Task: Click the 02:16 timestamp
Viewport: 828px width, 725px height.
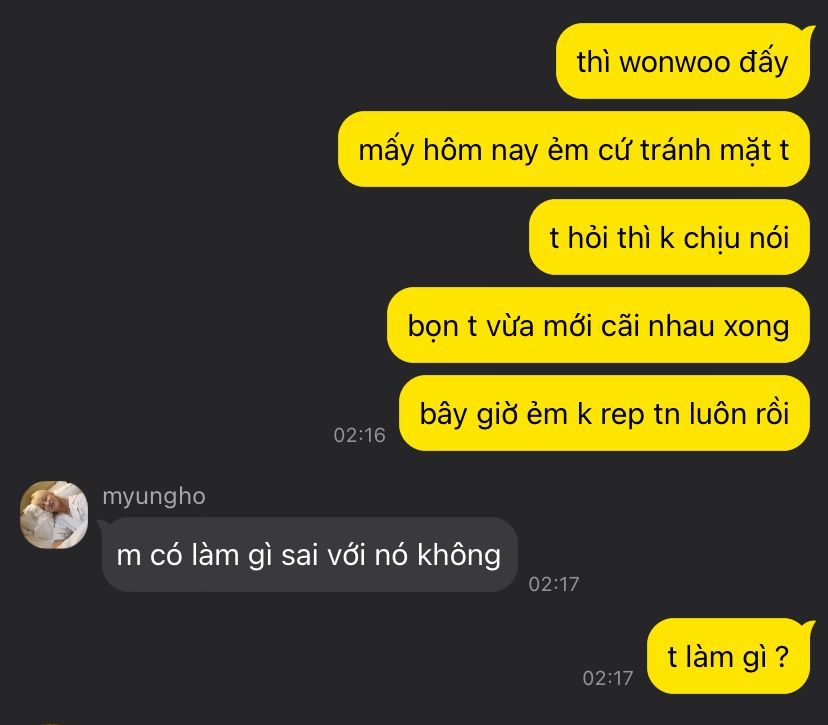Action: [360, 435]
